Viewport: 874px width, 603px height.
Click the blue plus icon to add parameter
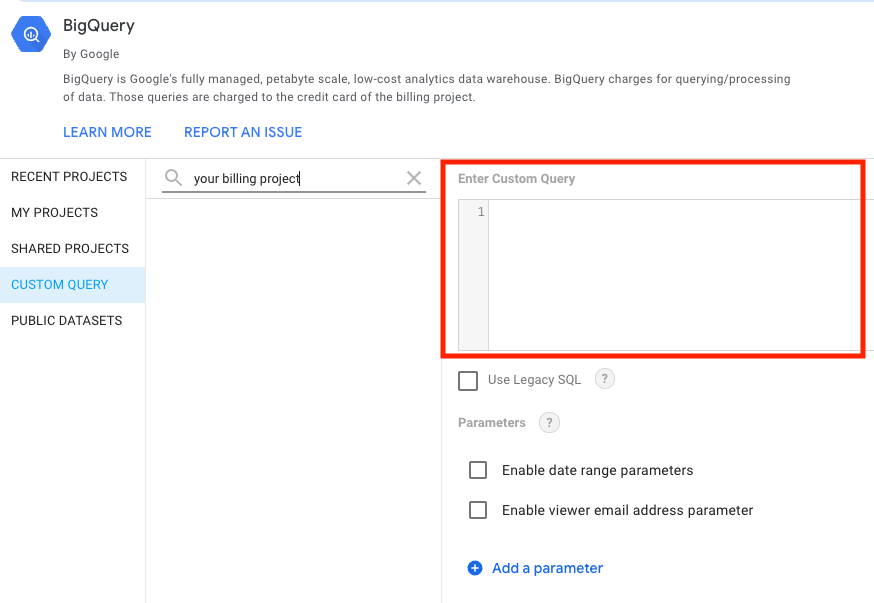[475, 568]
